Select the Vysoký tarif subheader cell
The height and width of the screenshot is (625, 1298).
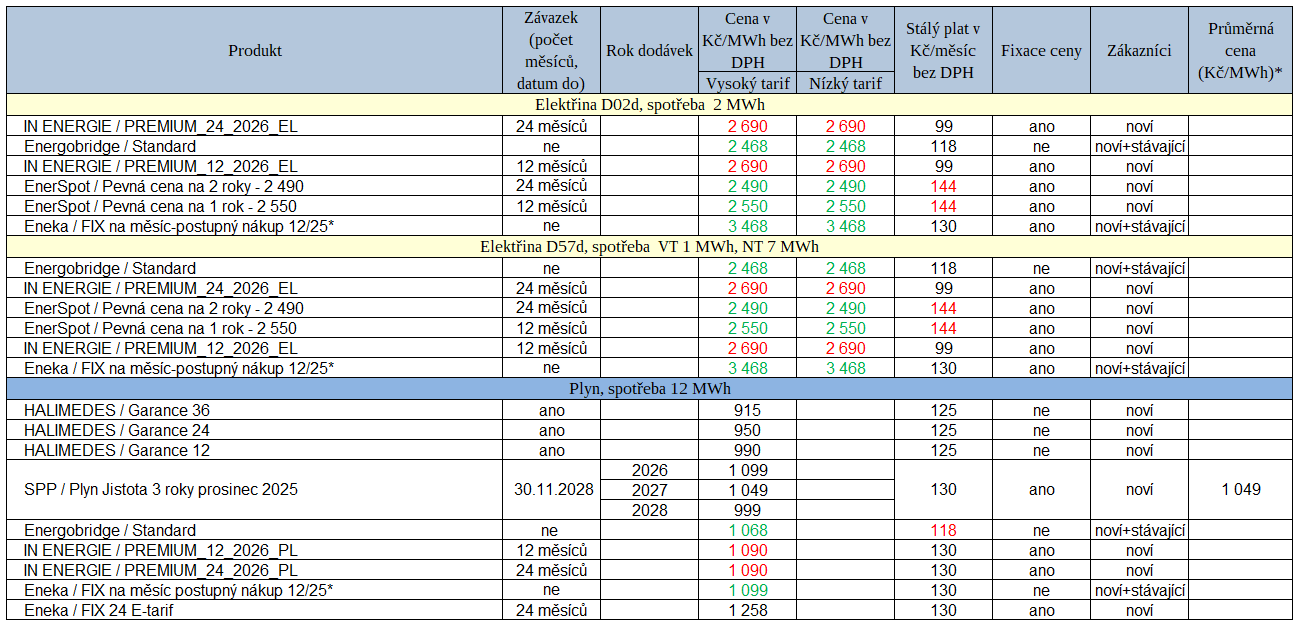(747, 83)
